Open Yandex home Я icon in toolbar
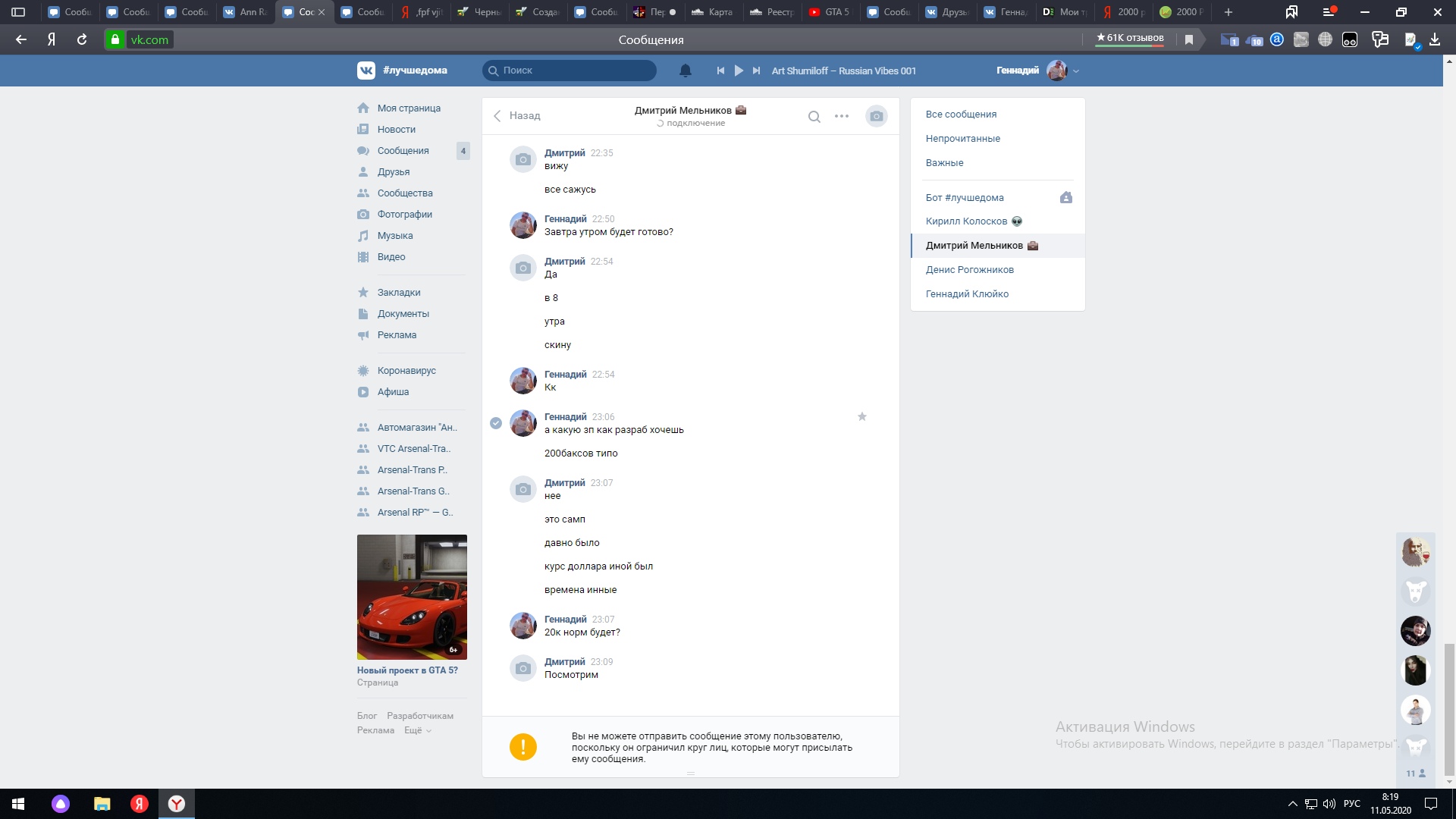This screenshot has height=819, width=1456. (52, 39)
